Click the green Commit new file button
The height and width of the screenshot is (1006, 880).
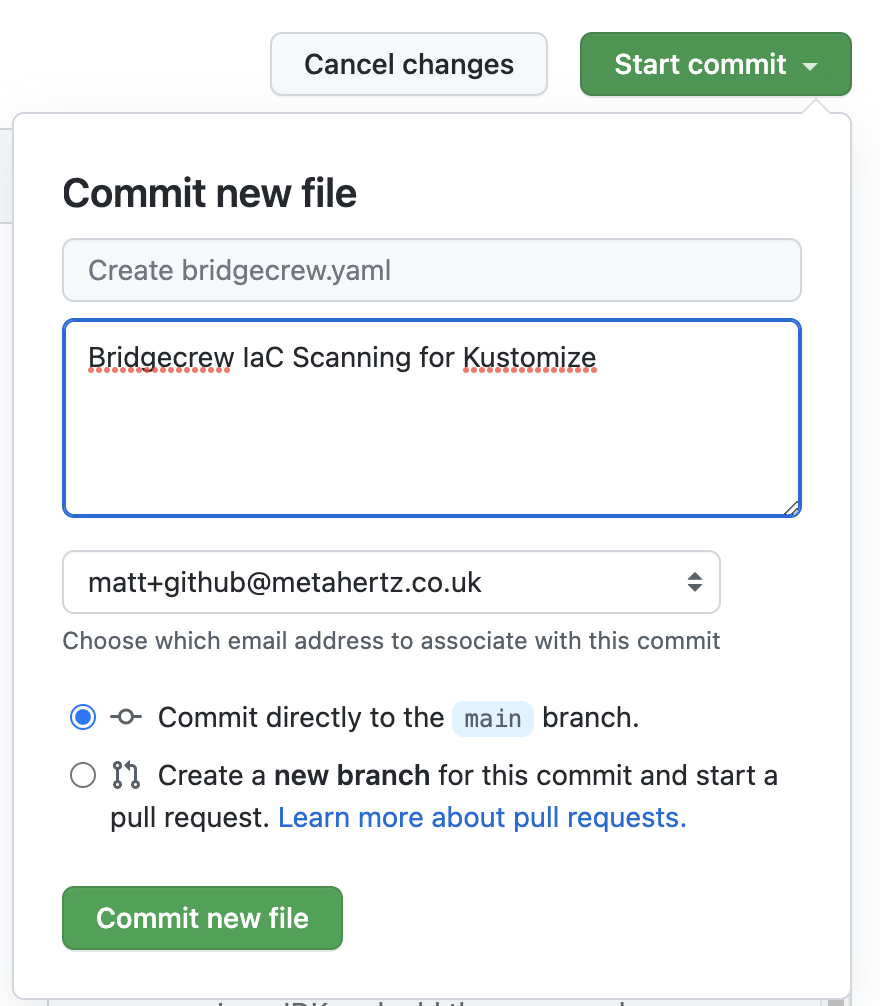point(203,918)
